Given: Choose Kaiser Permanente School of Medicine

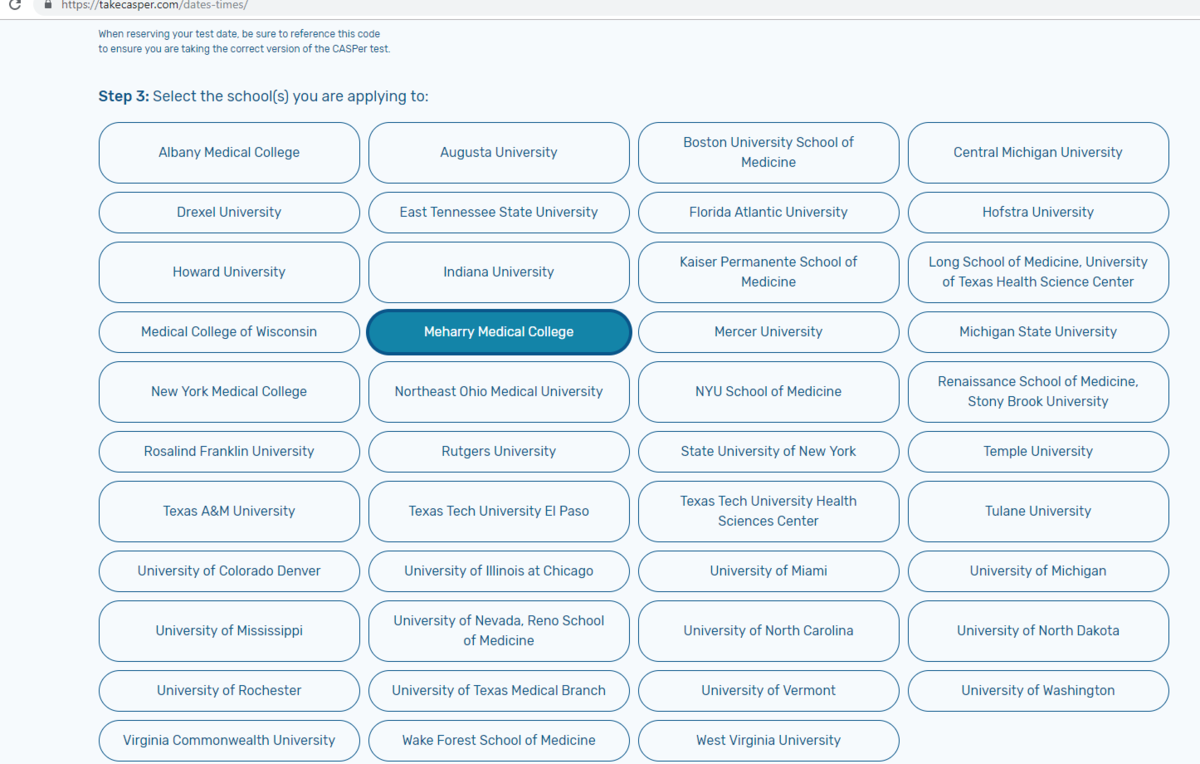Looking at the screenshot, I should pyautogui.click(x=768, y=272).
